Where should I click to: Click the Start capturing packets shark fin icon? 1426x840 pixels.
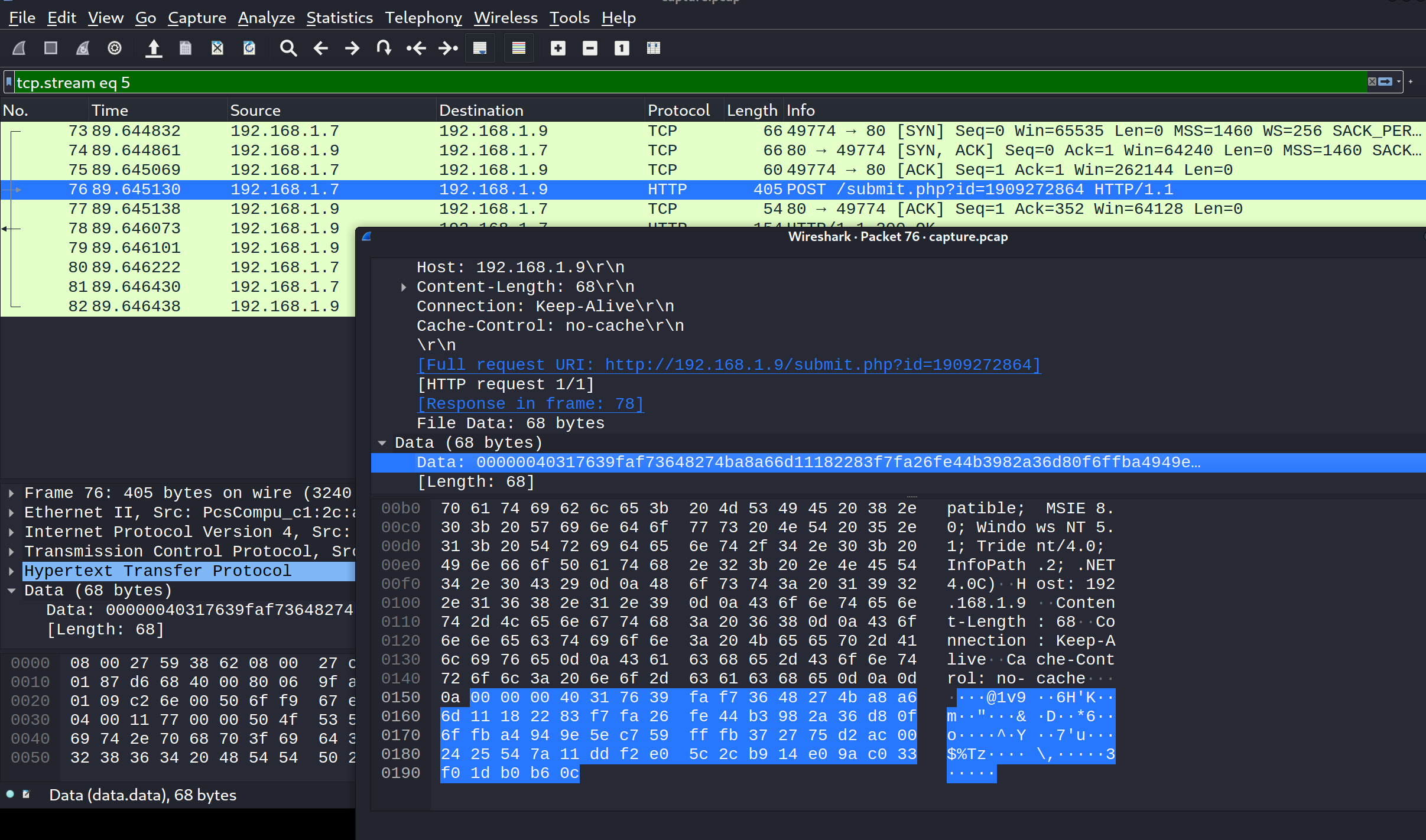click(19, 48)
